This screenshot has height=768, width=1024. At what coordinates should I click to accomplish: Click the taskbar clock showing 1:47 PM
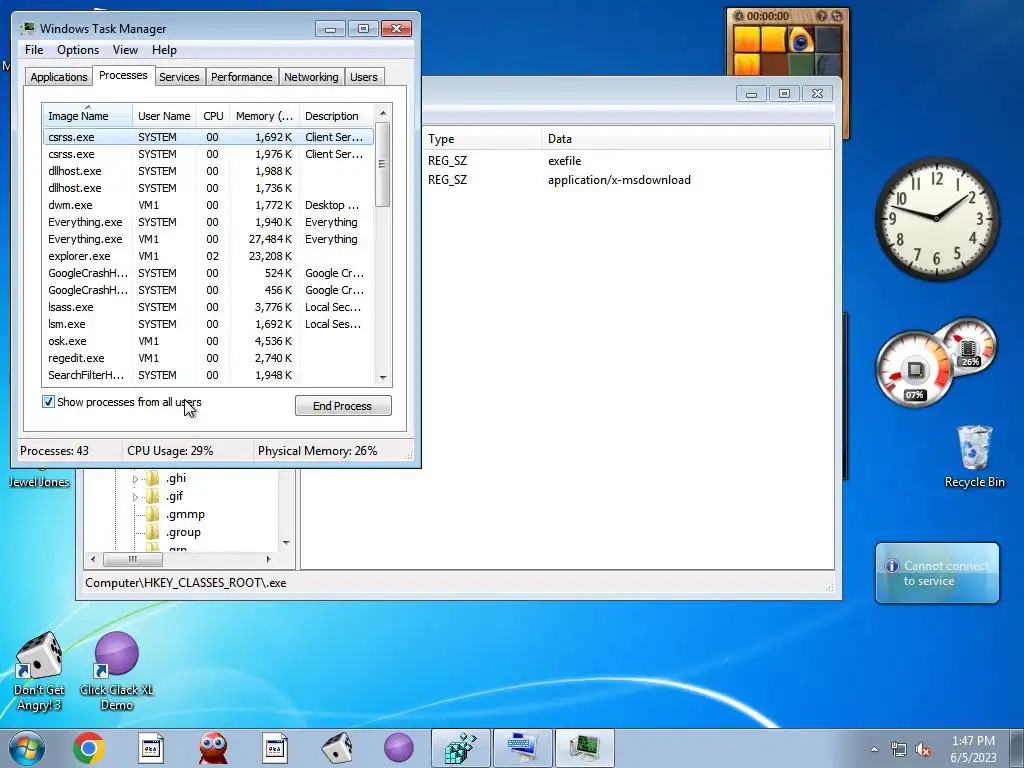973,749
